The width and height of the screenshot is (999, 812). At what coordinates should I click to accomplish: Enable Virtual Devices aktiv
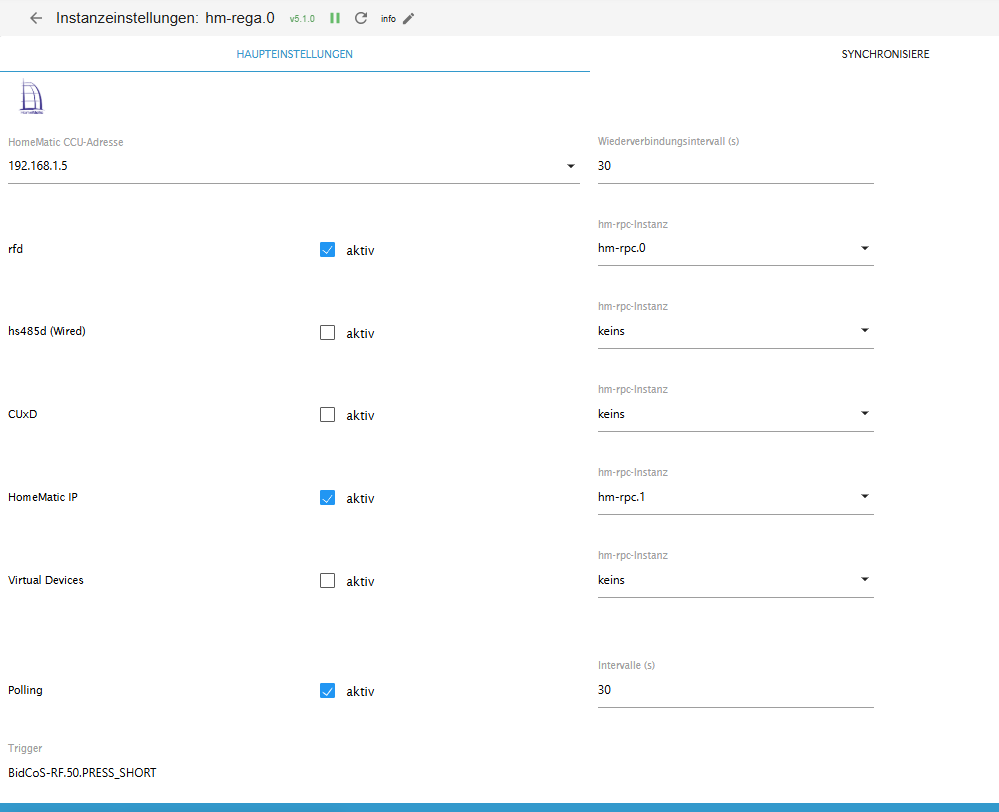tap(327, 580)
